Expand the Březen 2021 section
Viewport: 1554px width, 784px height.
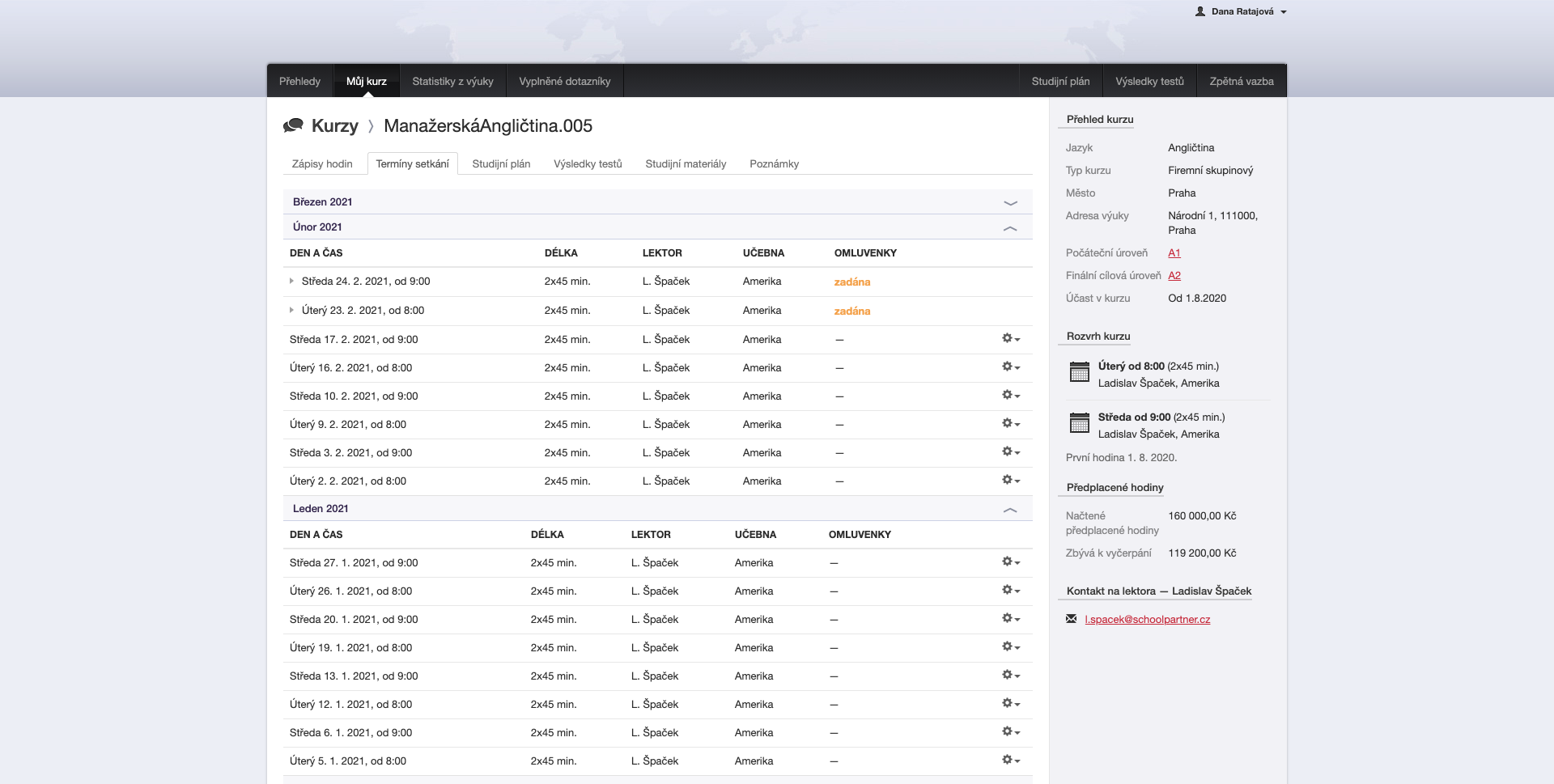pos(1010,202)
